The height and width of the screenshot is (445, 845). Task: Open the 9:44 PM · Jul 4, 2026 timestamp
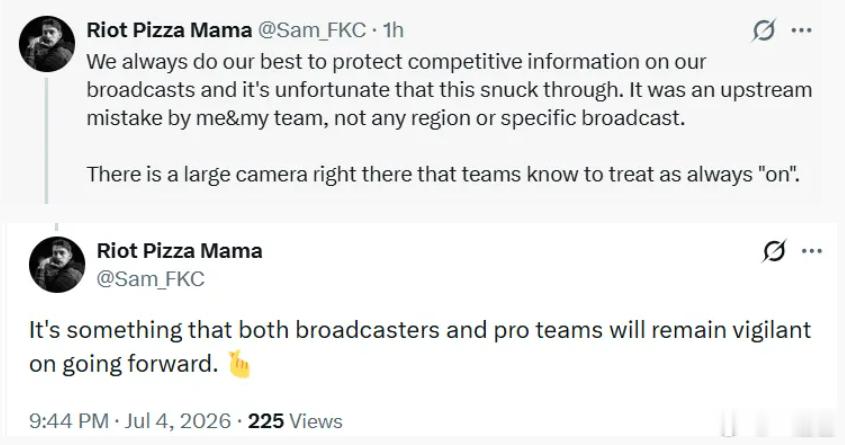[130, 421]
